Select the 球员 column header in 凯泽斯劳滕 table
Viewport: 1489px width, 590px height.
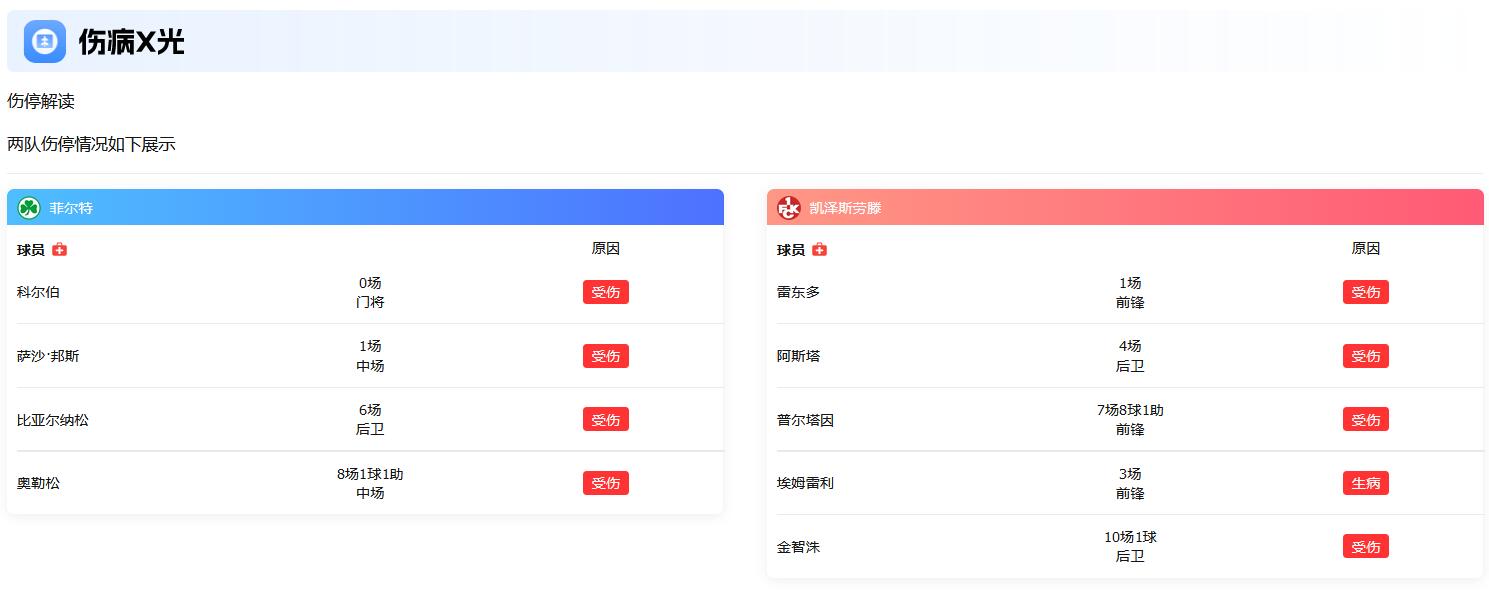790,249
